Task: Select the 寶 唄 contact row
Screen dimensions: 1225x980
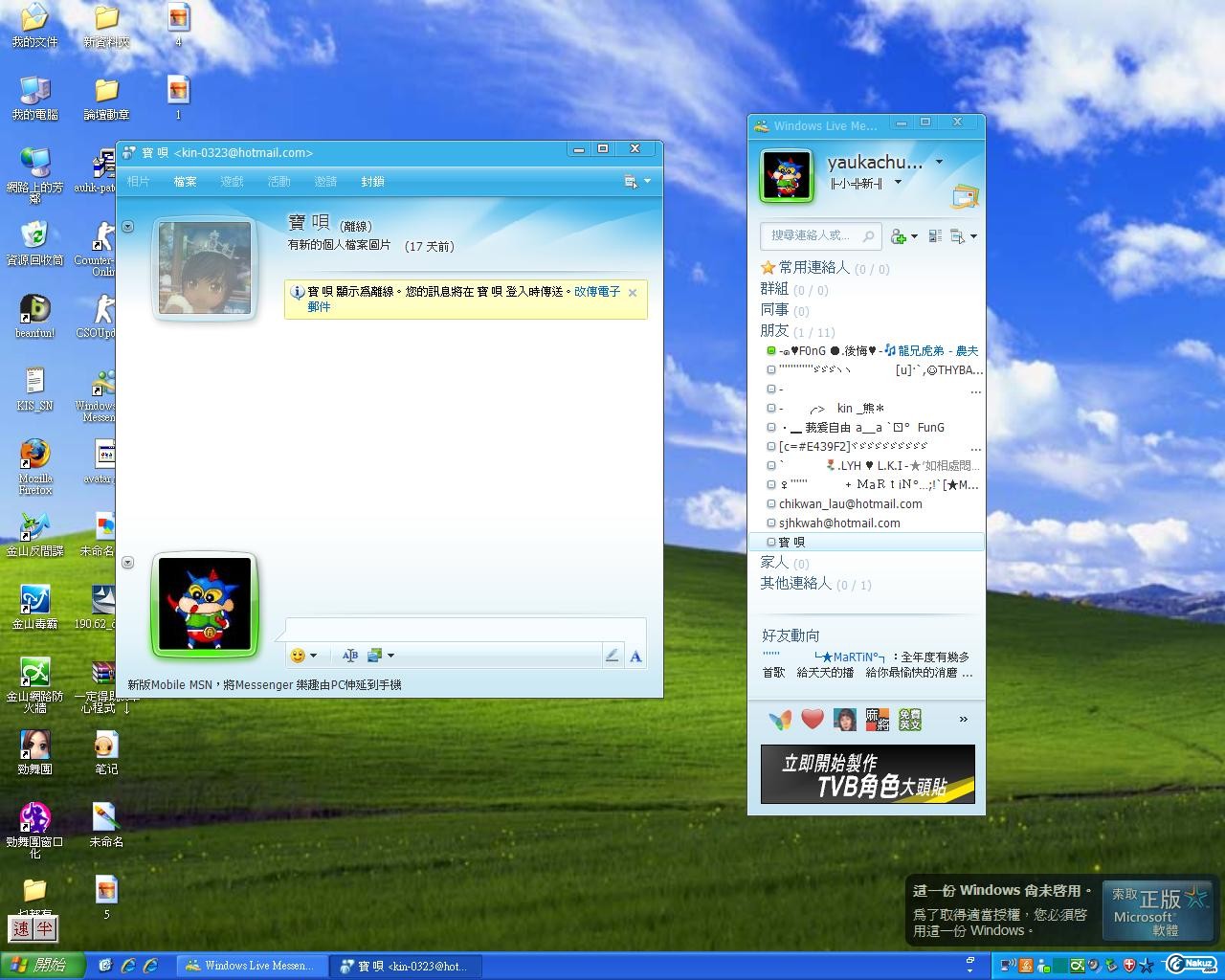Action: (867, 542)
